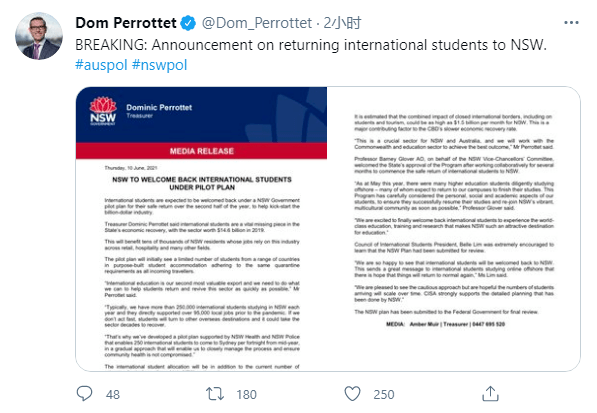Click the share upload icon
The width and height of the screenshot is (597, 413).
pos(490,394)
